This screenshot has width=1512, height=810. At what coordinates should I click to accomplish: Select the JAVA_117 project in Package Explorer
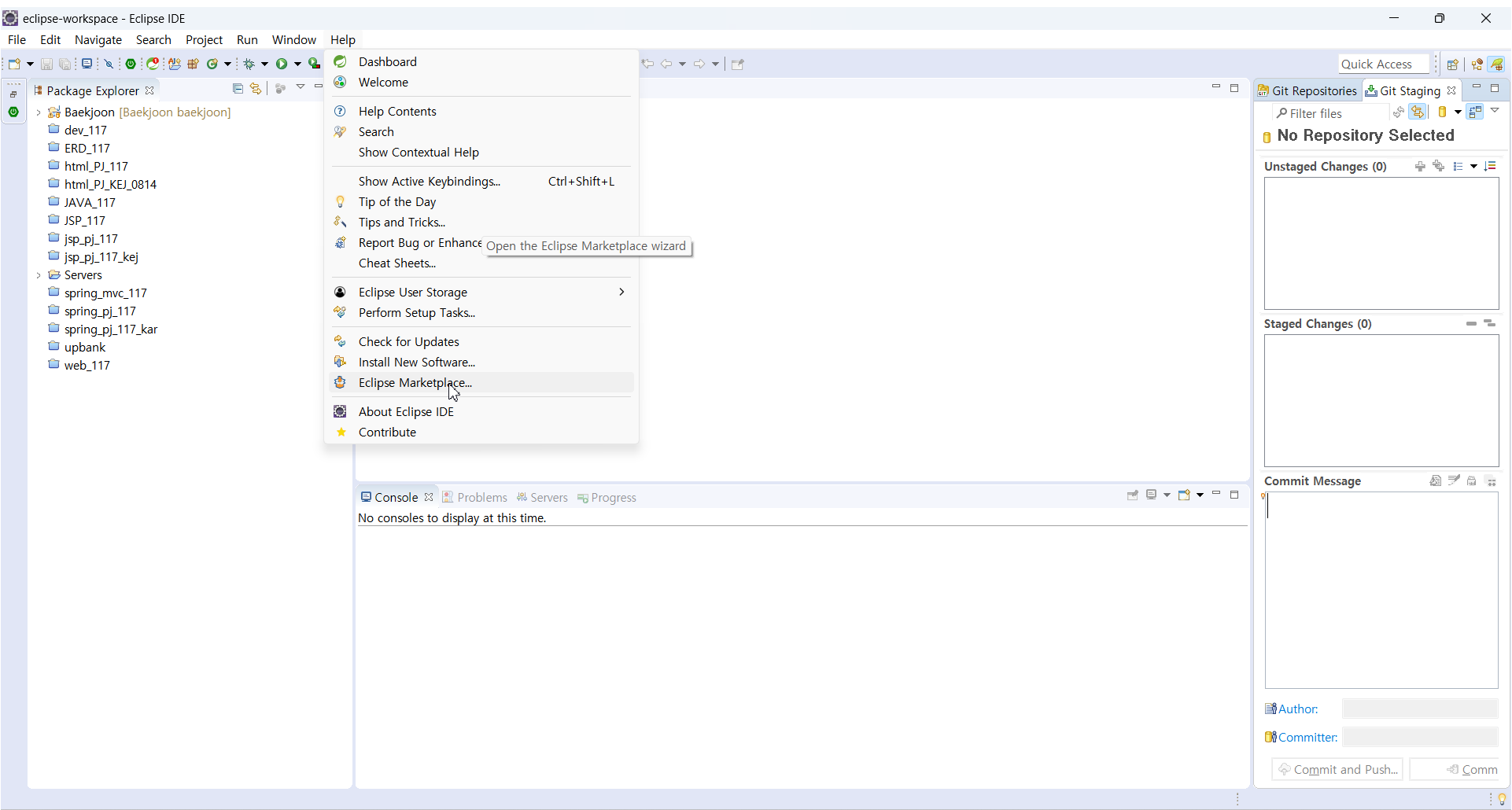click(90, 203)
